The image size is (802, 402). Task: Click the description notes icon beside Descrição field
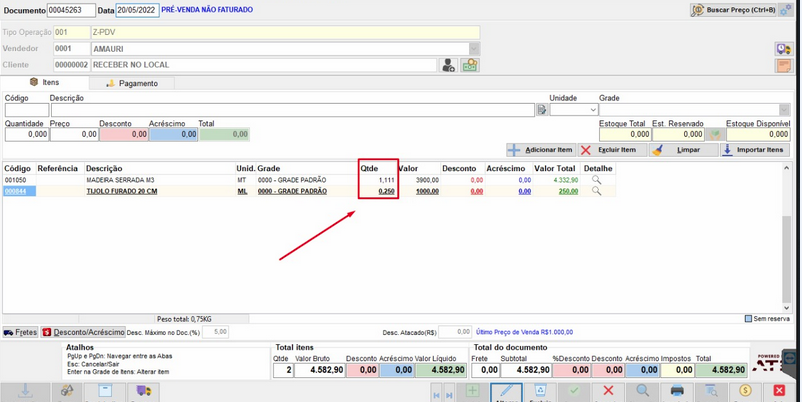click(542, 109)
